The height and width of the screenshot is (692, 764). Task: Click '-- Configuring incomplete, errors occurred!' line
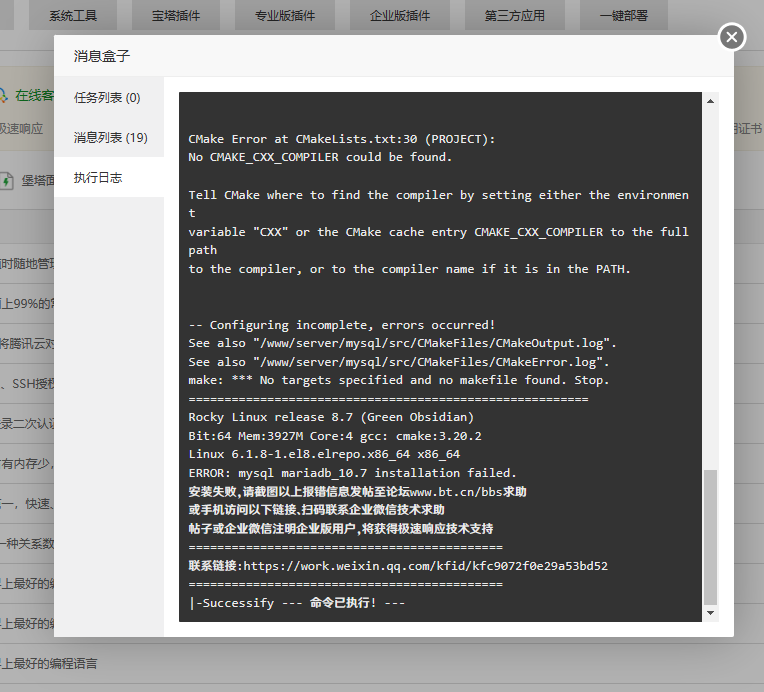coord(342,325)
